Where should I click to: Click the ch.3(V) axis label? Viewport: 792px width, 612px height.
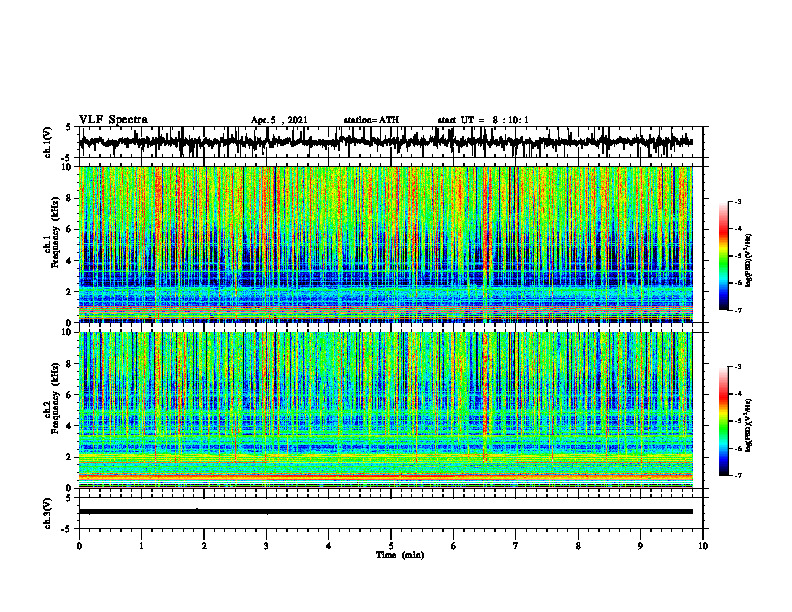point(48,514)
